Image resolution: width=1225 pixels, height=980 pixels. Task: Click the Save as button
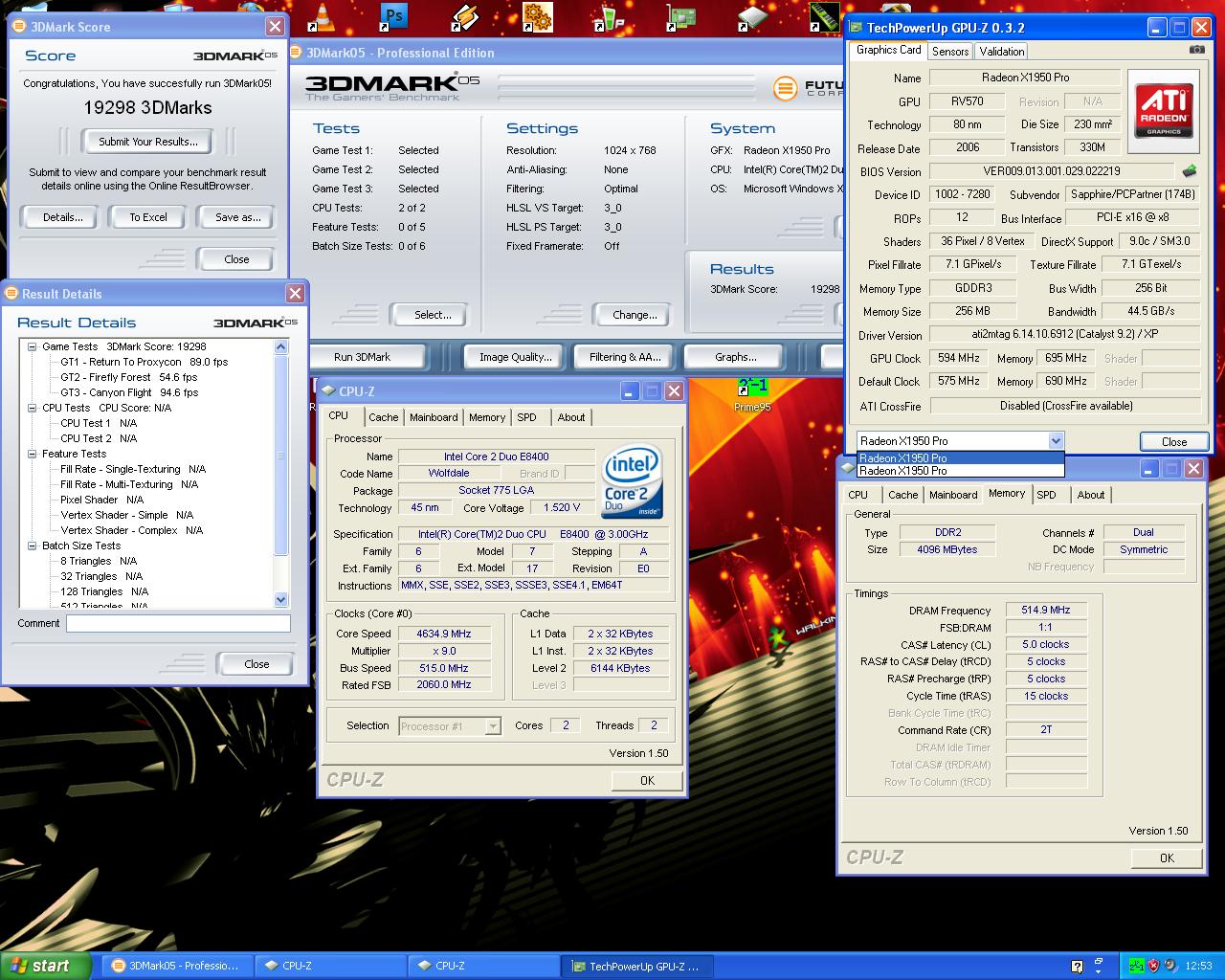tap(237, 217)
